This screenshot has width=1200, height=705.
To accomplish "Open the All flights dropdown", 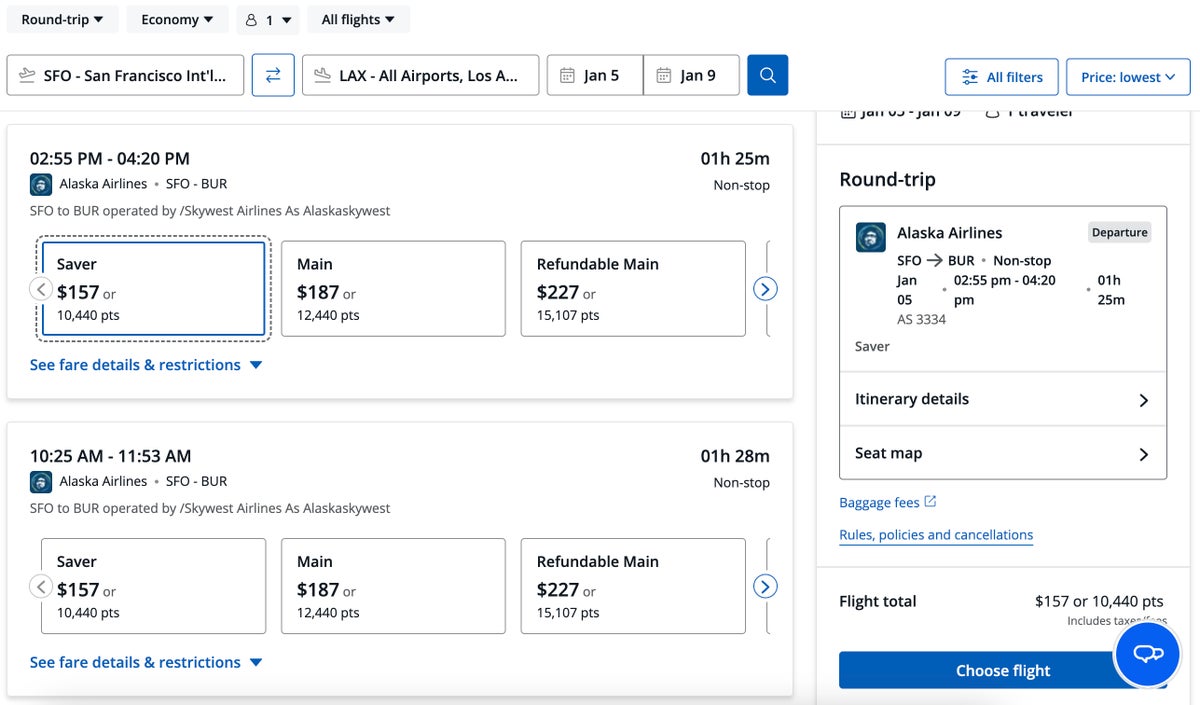I will pyautogui.click(x=358, y=19).
